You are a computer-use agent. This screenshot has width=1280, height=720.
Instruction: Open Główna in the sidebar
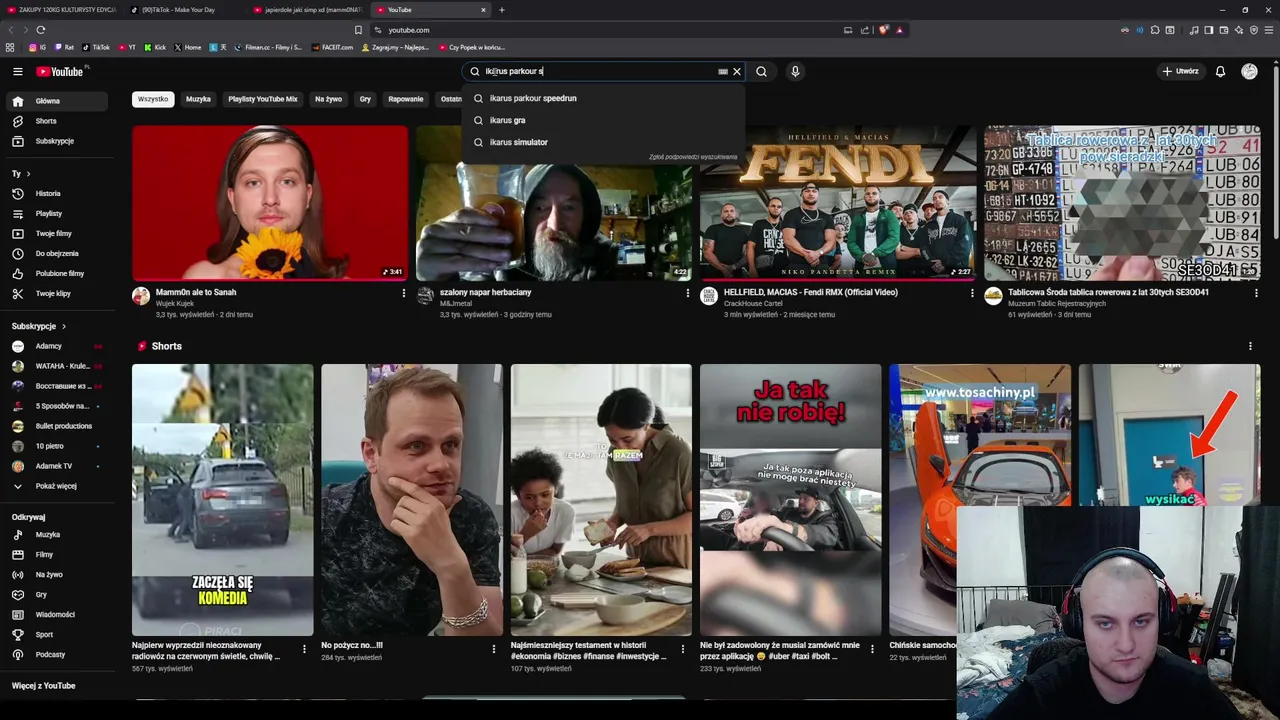58,101
